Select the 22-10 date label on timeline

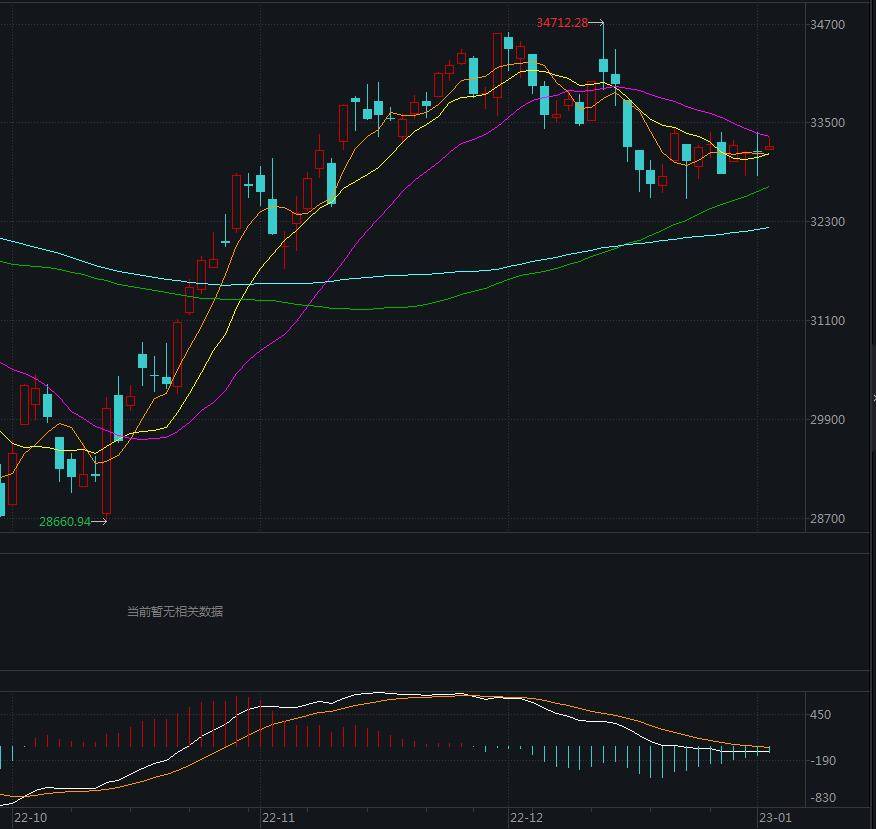(x=30, y=818)
